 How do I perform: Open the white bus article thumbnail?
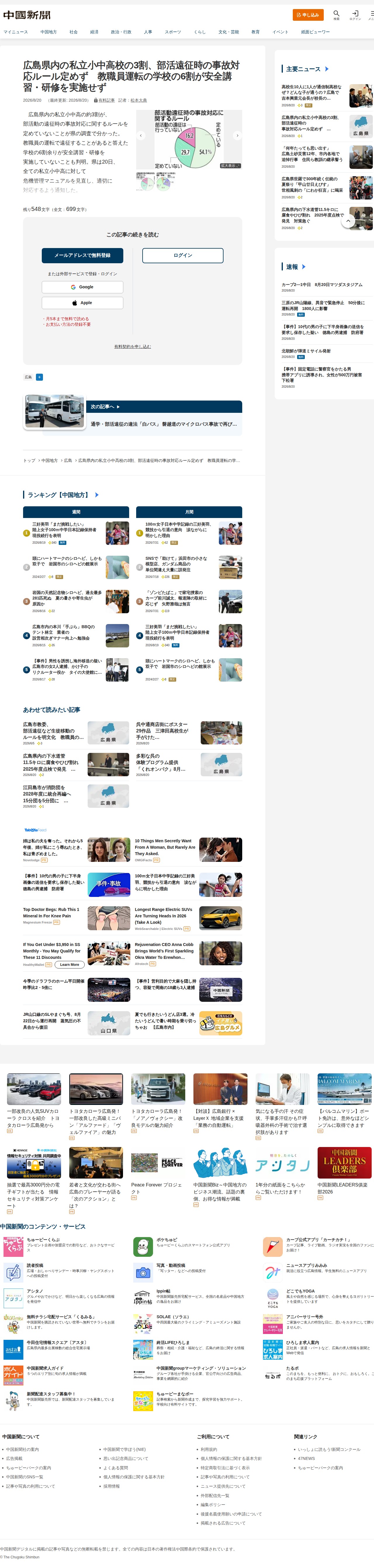pyautogui.click(x=55, y=411)
